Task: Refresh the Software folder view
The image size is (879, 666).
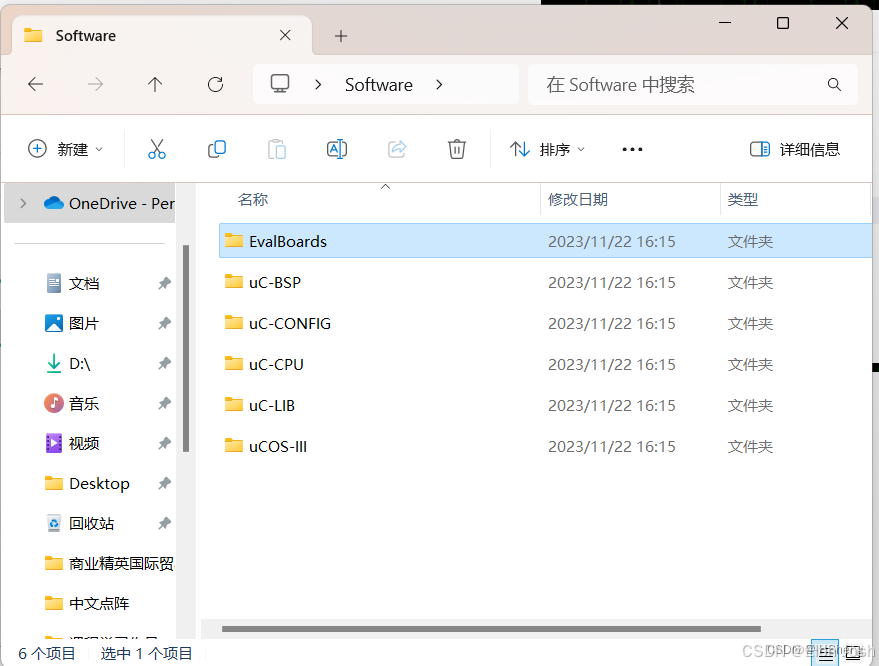Action: (x=215, y=85)
